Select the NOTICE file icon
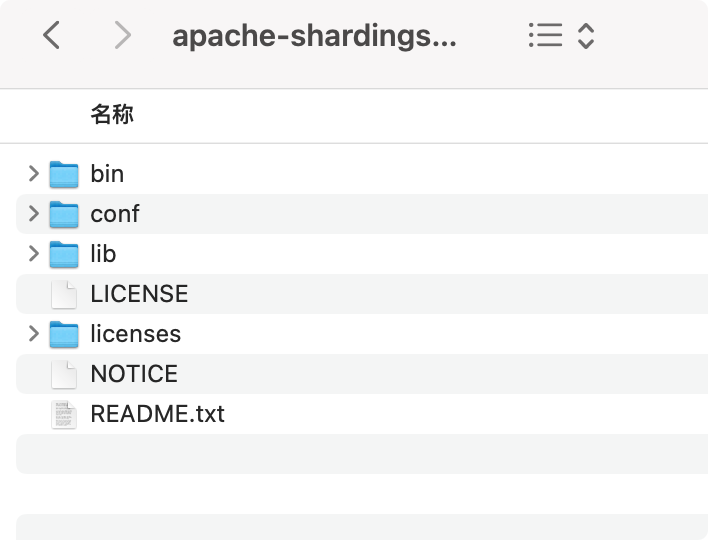This screenshot has height=540, width=708. 64,374
